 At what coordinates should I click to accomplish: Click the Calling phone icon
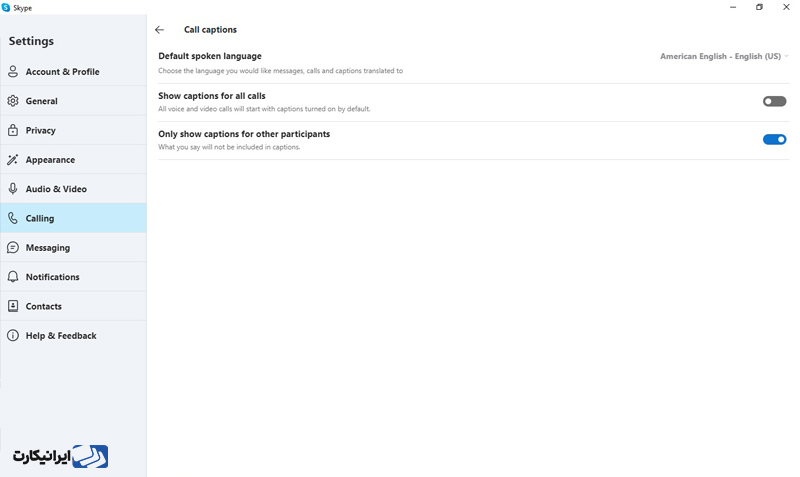pos(13,218)
